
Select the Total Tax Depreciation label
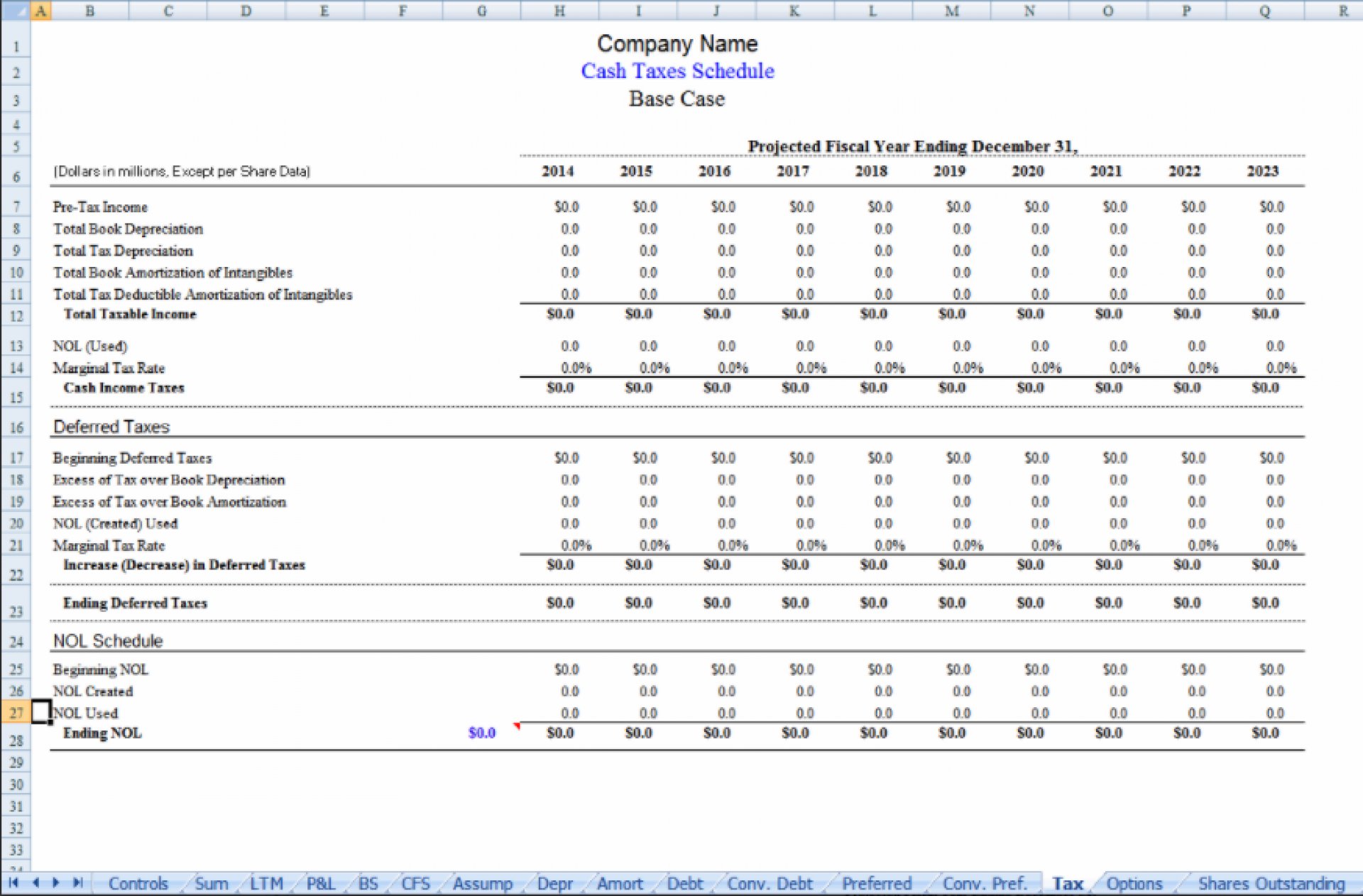click(x=123, y=251)
